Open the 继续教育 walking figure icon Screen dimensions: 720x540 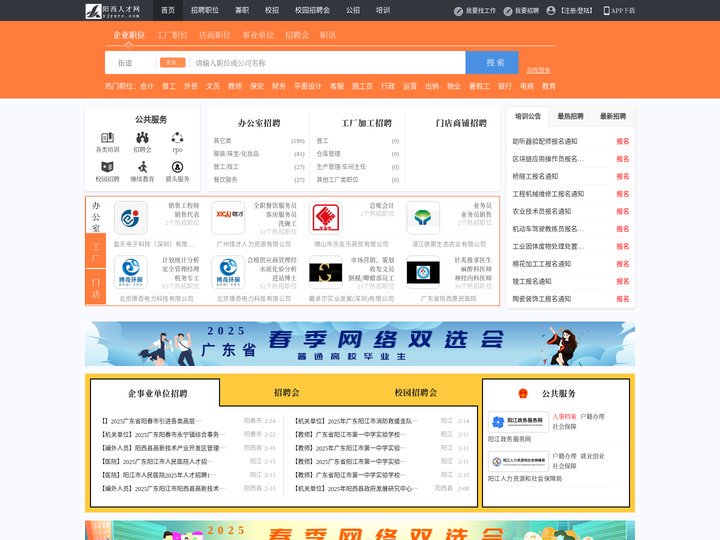tap(142, 167)
